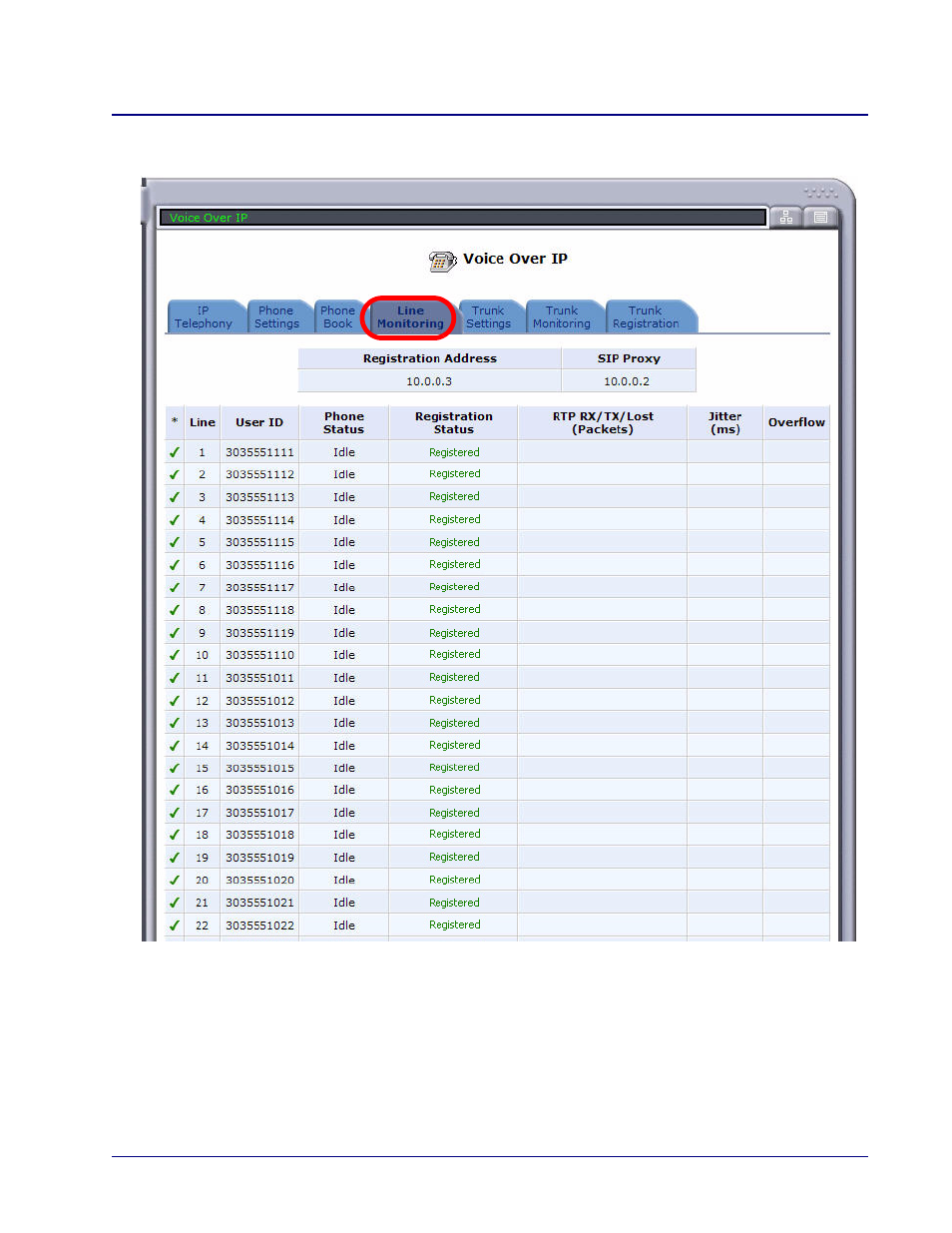Click the green check mark for line 10
Screen dimensions: 952x1233
175,655
